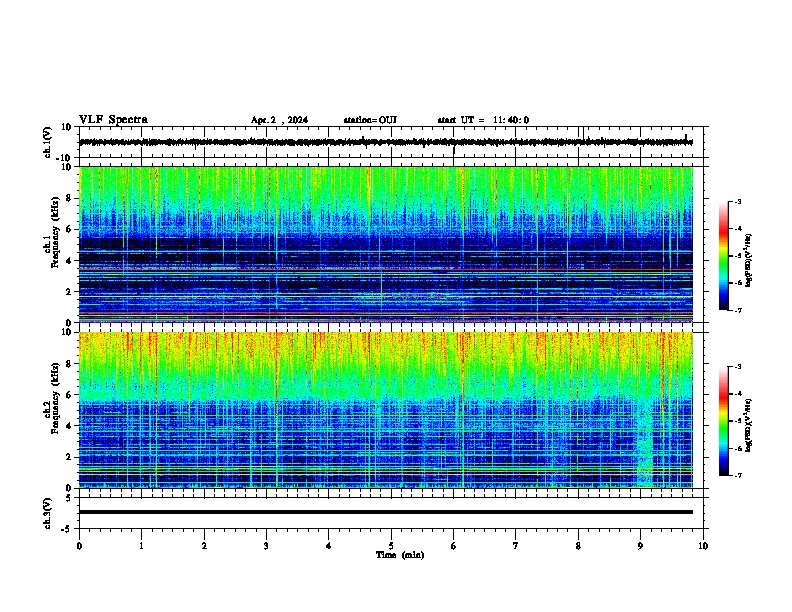Click the ch.1 "Frequency (kHz)" axis label
792x612 pixels.
tap(55, 232)
